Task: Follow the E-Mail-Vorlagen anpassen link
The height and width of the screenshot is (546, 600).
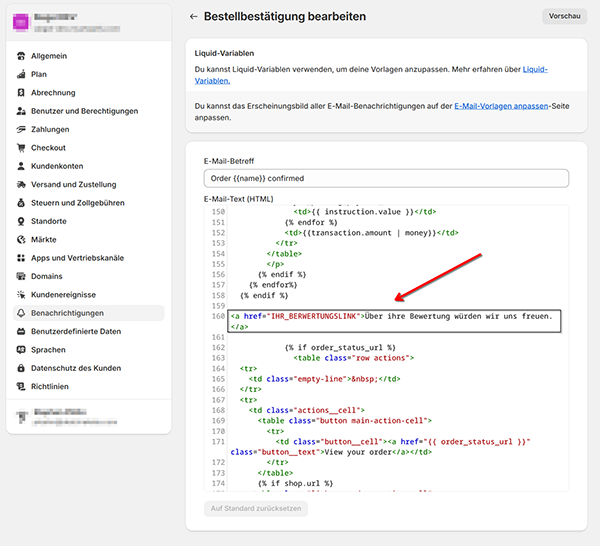Action: tap(501, 105)
